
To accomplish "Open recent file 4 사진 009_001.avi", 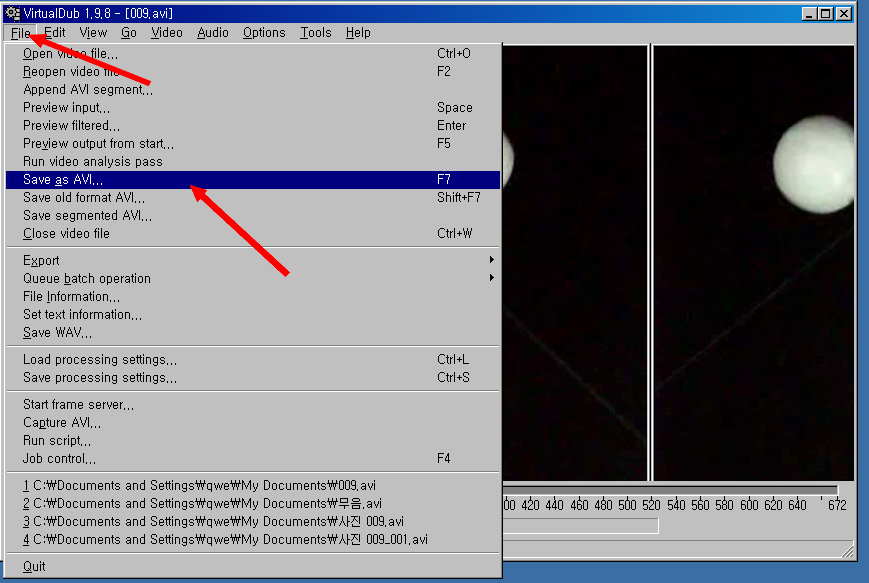I will [x=253, y=540].
